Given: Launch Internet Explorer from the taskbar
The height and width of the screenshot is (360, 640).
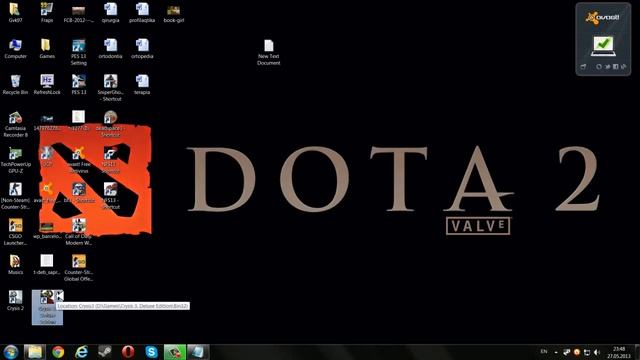Looking at the screenshot, I should point(81,352).
